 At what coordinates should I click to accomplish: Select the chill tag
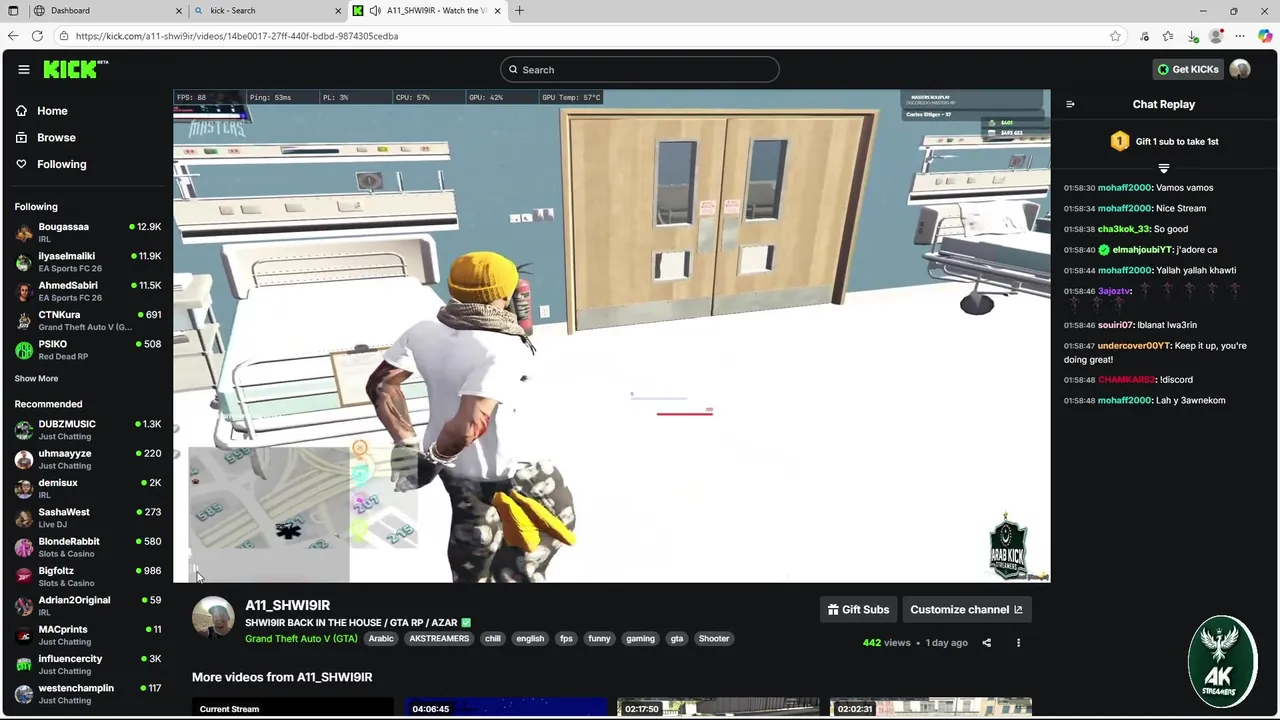click(x=493, y=639)
